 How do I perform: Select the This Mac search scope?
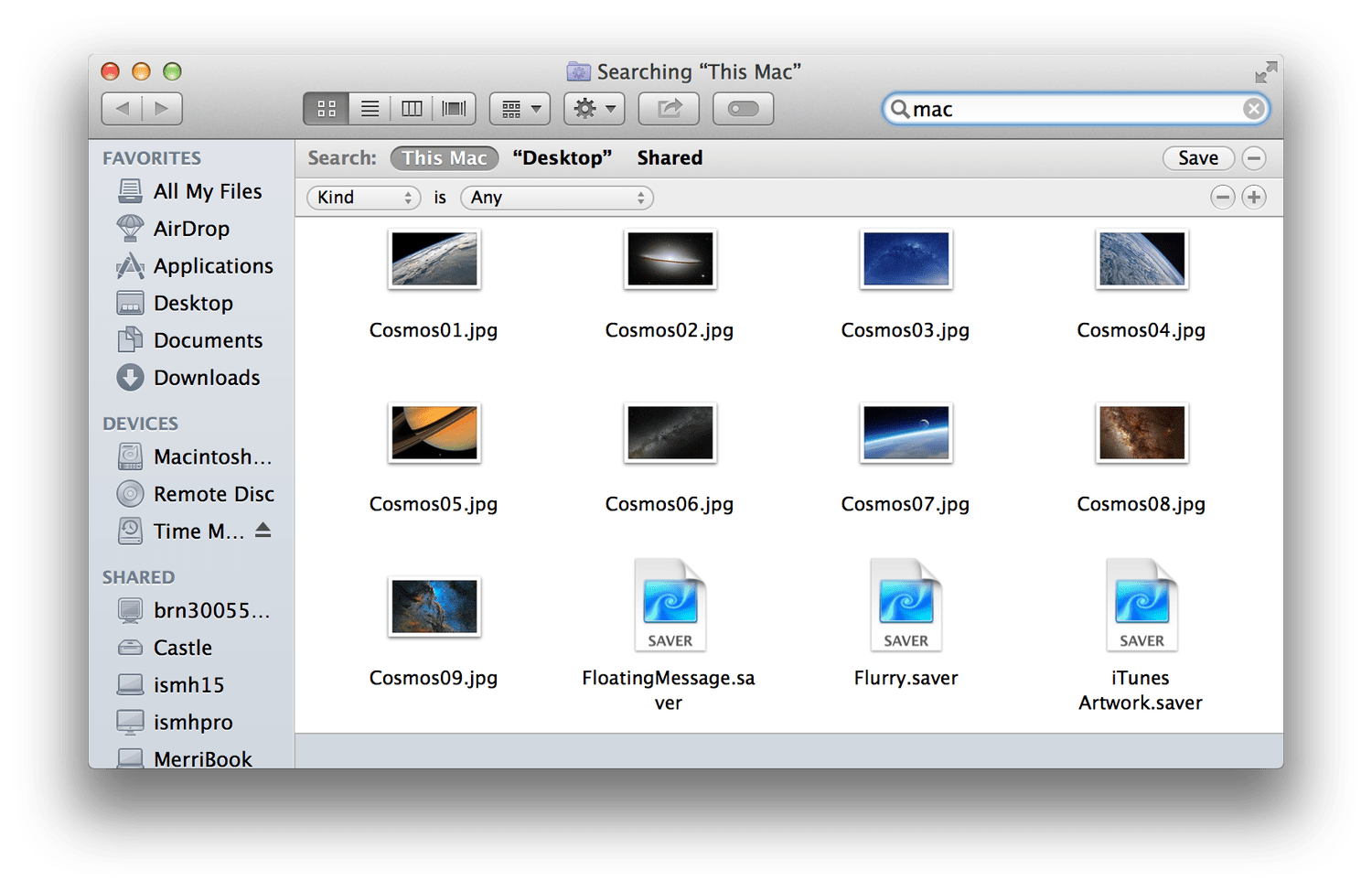445,158
